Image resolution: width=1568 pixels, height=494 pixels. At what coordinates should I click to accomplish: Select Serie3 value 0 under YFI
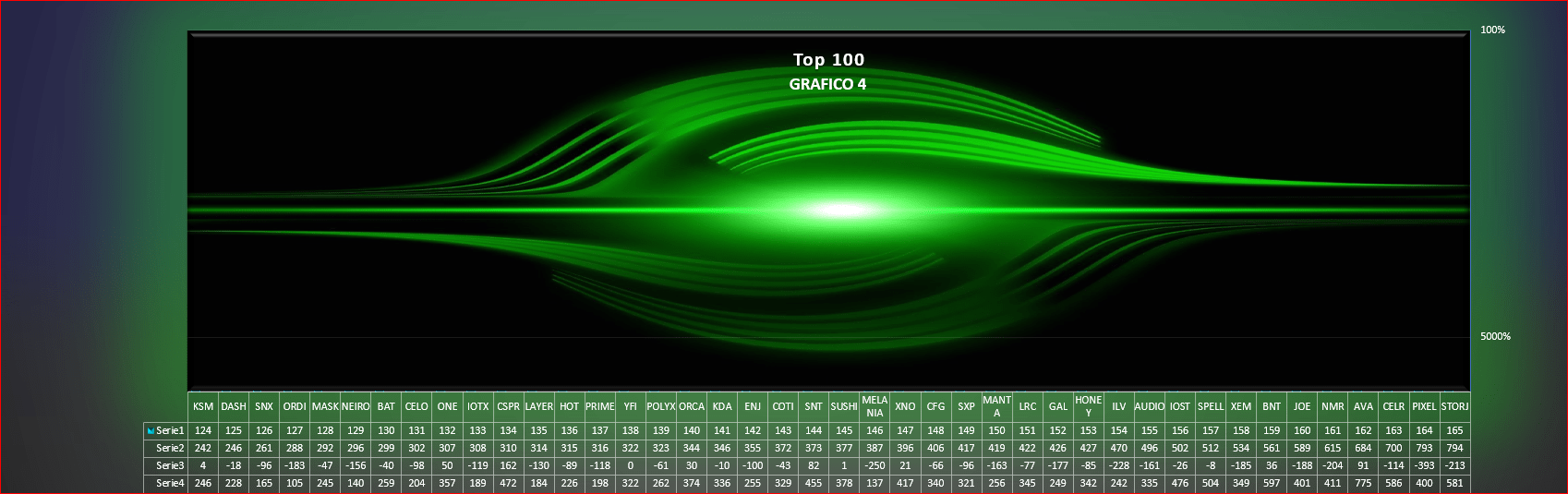(631, 465)
